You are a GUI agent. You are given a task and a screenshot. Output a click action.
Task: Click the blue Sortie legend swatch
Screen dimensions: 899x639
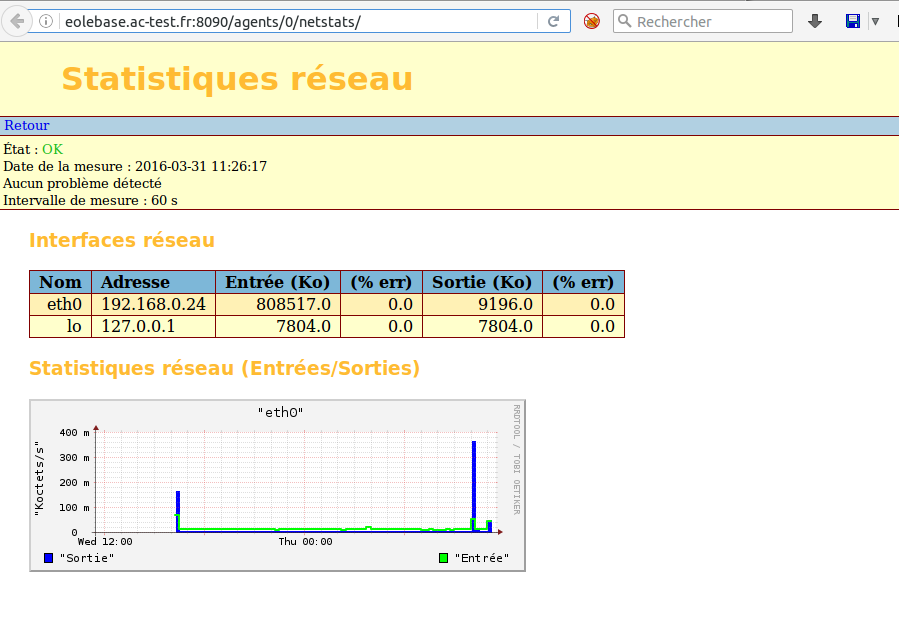[49, 557]
